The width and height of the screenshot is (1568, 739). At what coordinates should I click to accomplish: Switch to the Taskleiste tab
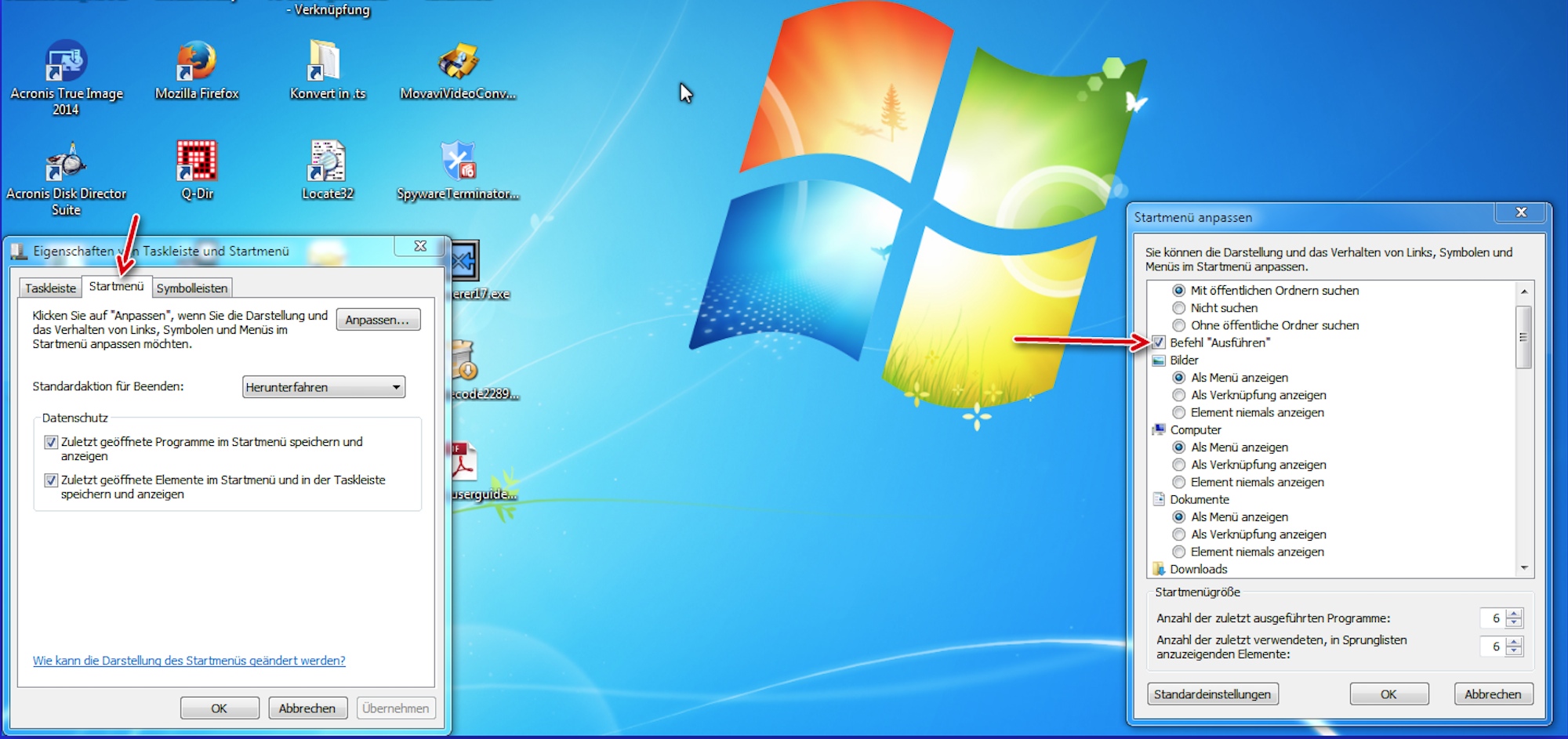[x=50, y=288]
